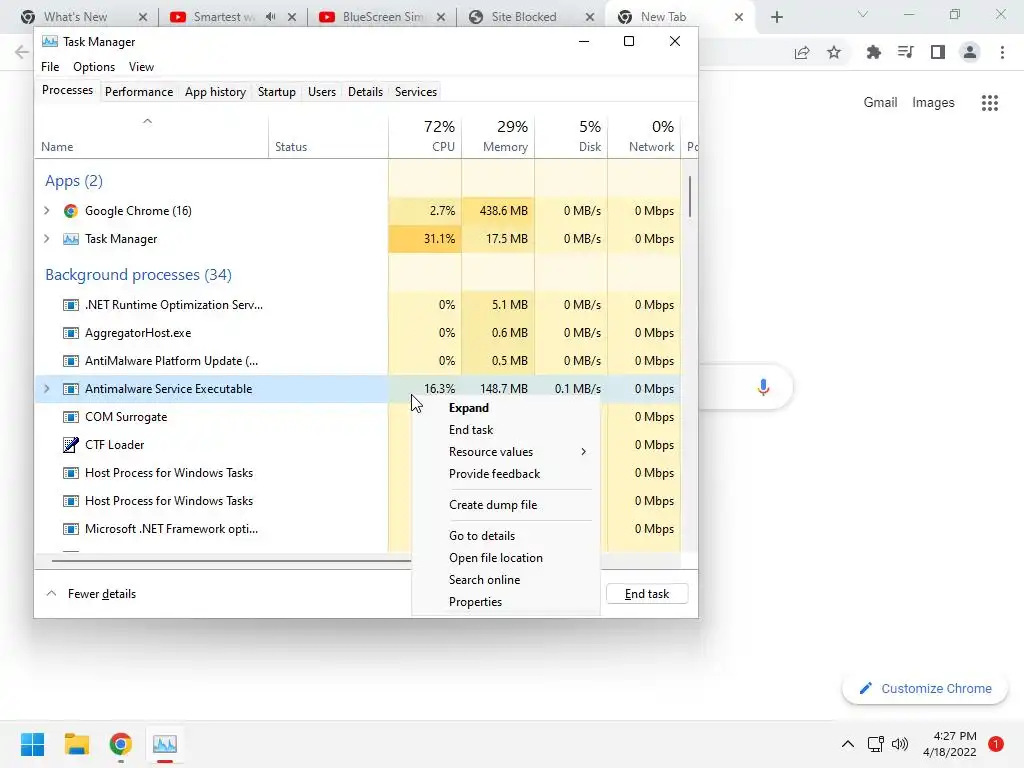Click the Microsoft .NET Framework process icon
The image size is (1024, 768).
point(71,529)
